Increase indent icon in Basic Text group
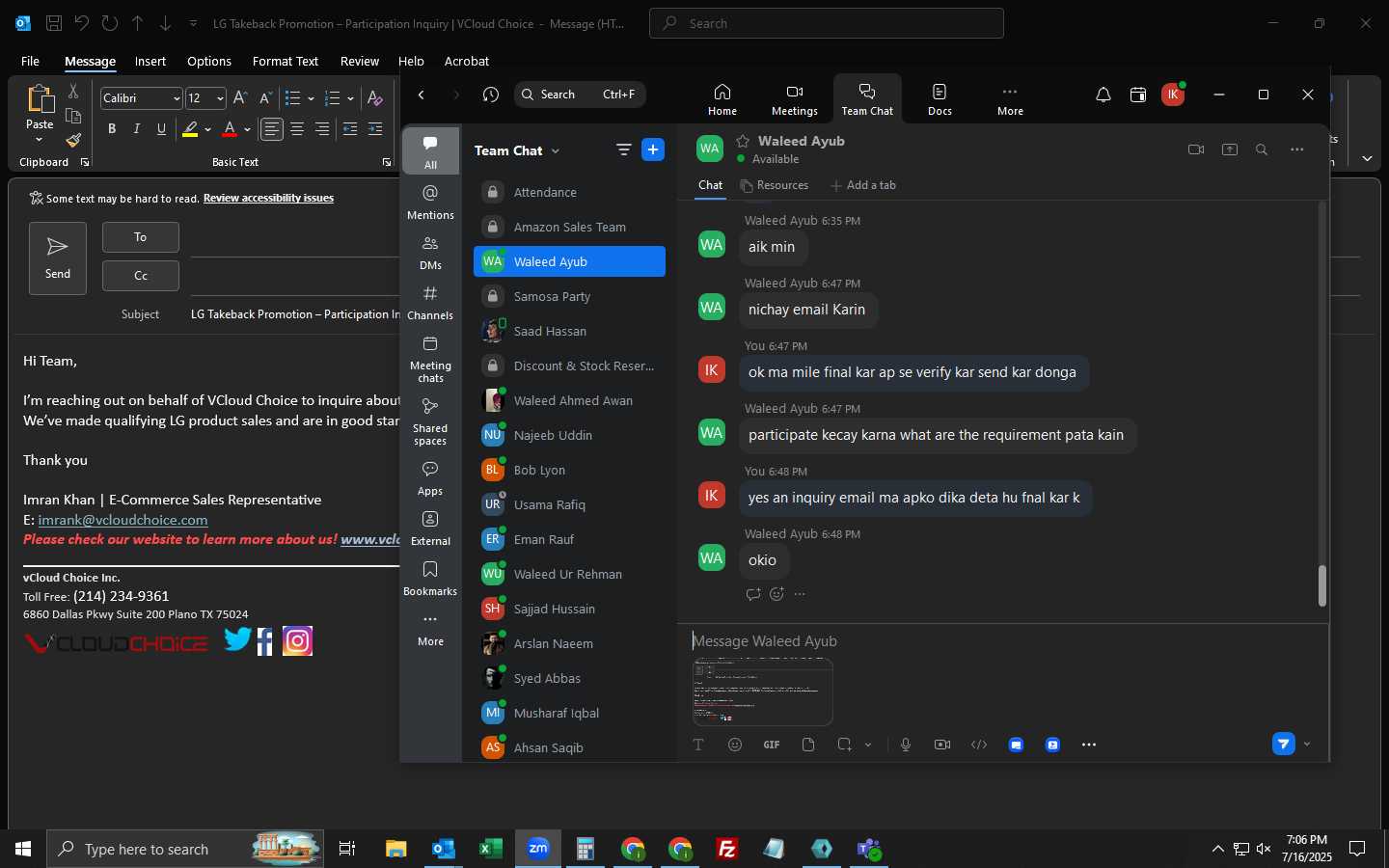 pyautogui.click(x=375, y=129)
